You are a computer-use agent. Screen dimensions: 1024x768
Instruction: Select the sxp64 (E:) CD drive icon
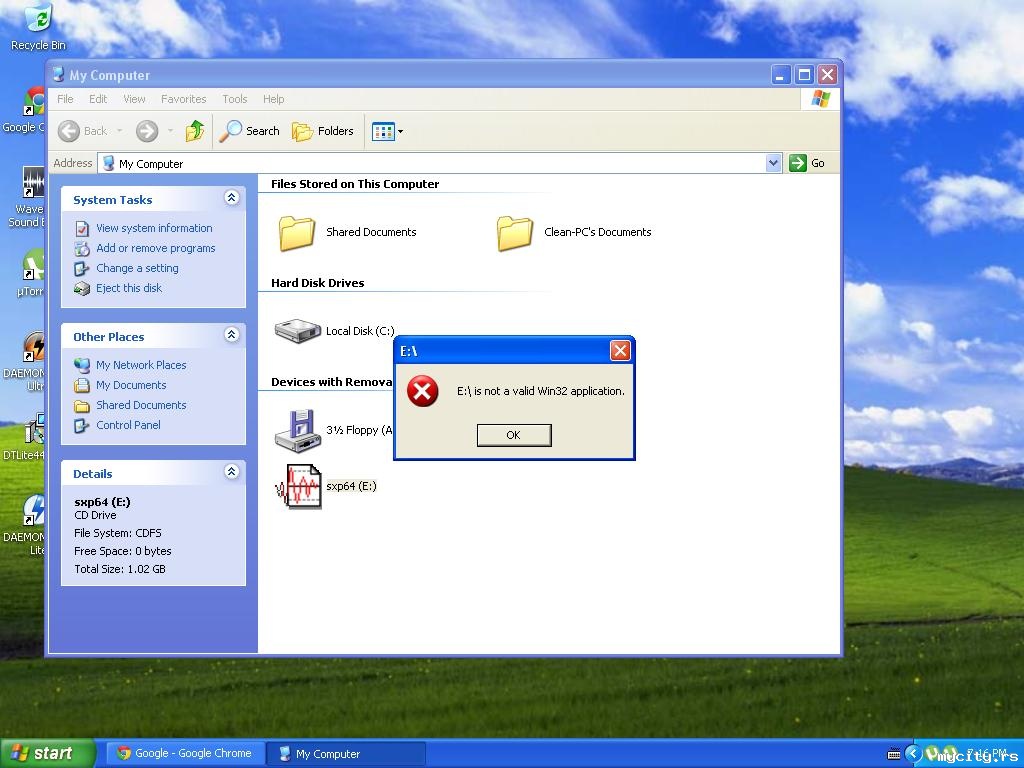coord(298,486)
